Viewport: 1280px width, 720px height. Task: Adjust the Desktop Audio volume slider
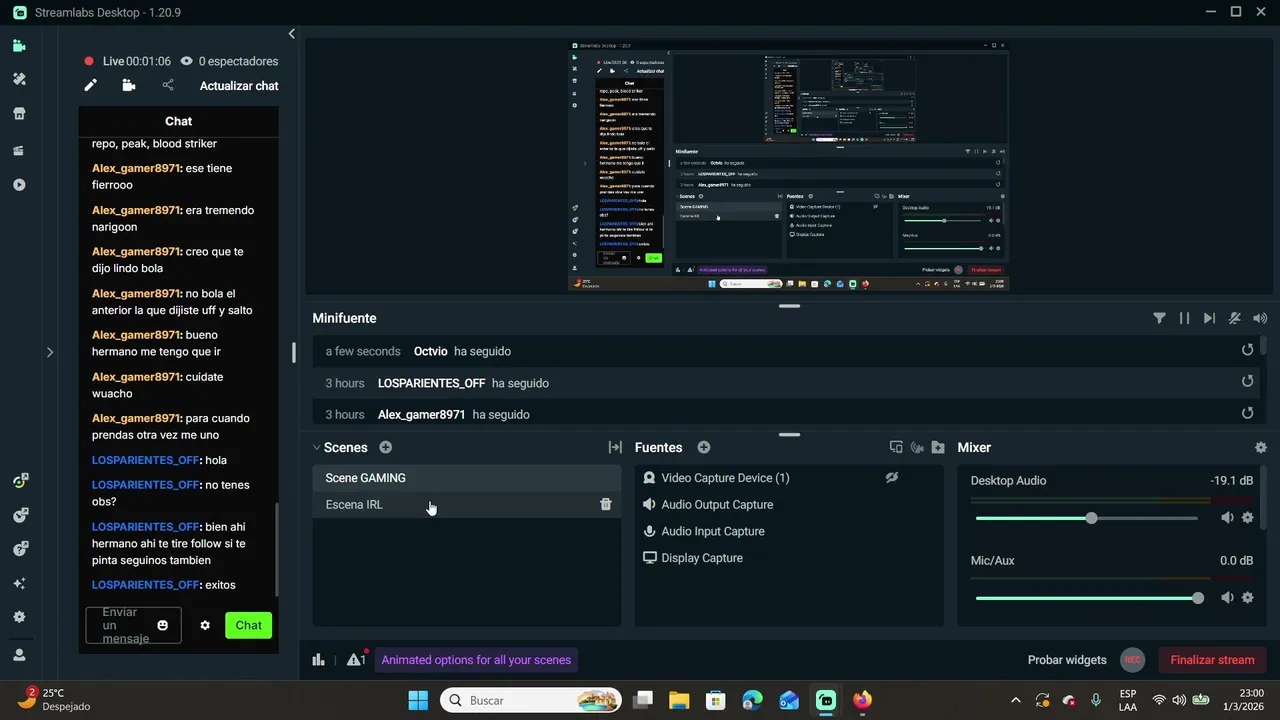point(1086,518)
